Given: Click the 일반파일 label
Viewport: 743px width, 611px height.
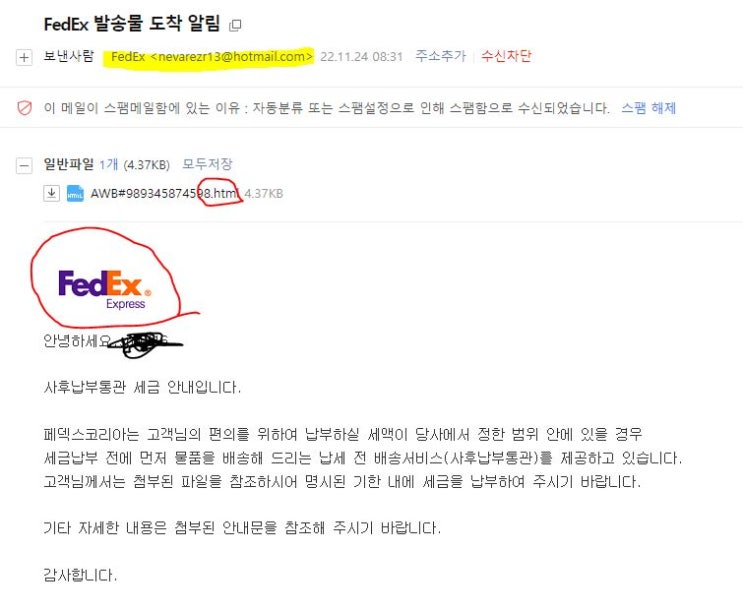Looking at the screenshot, I should click(x=69, y=164).
